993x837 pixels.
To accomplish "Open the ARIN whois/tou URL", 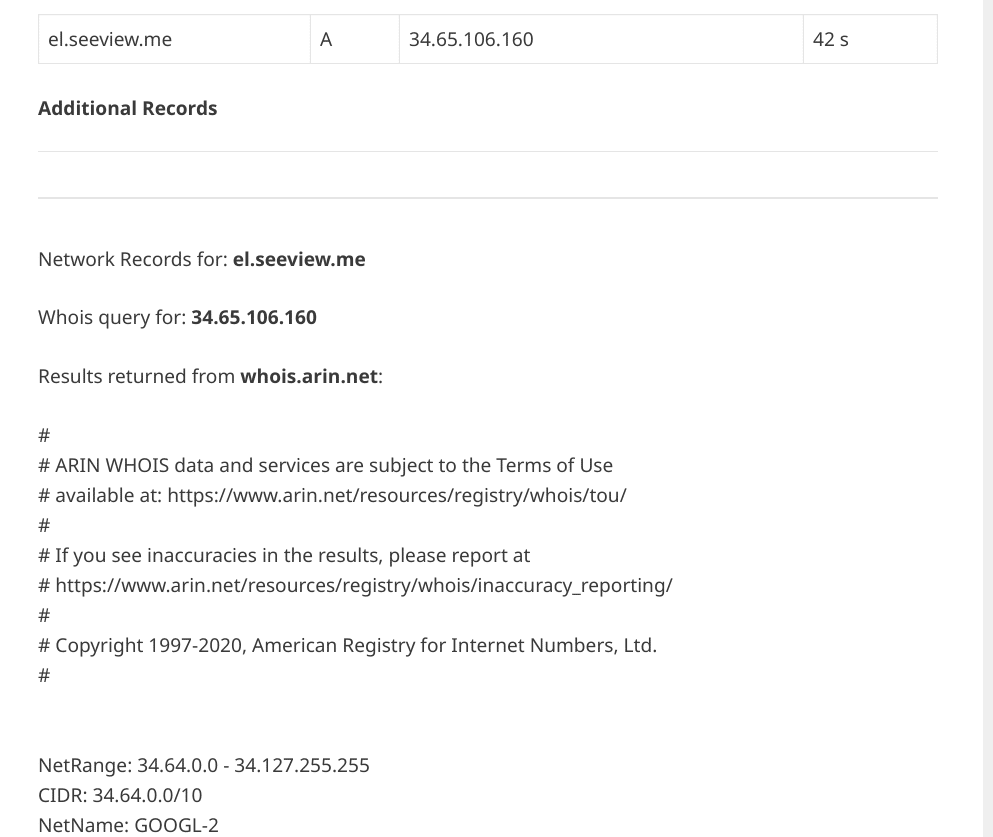I will point(397,495).
